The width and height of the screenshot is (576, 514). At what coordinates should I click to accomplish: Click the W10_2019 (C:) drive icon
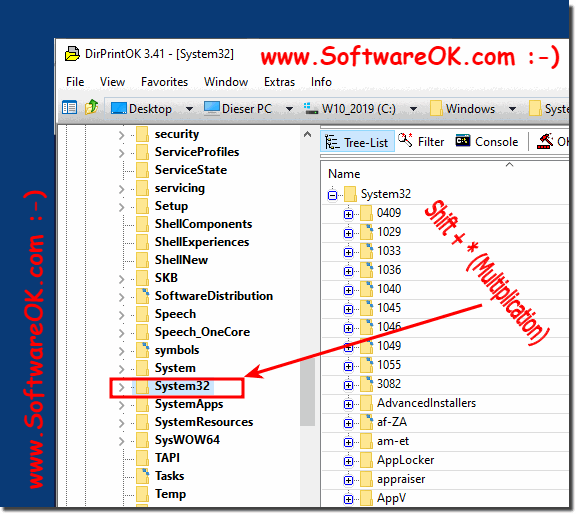(x=311, y=108)
